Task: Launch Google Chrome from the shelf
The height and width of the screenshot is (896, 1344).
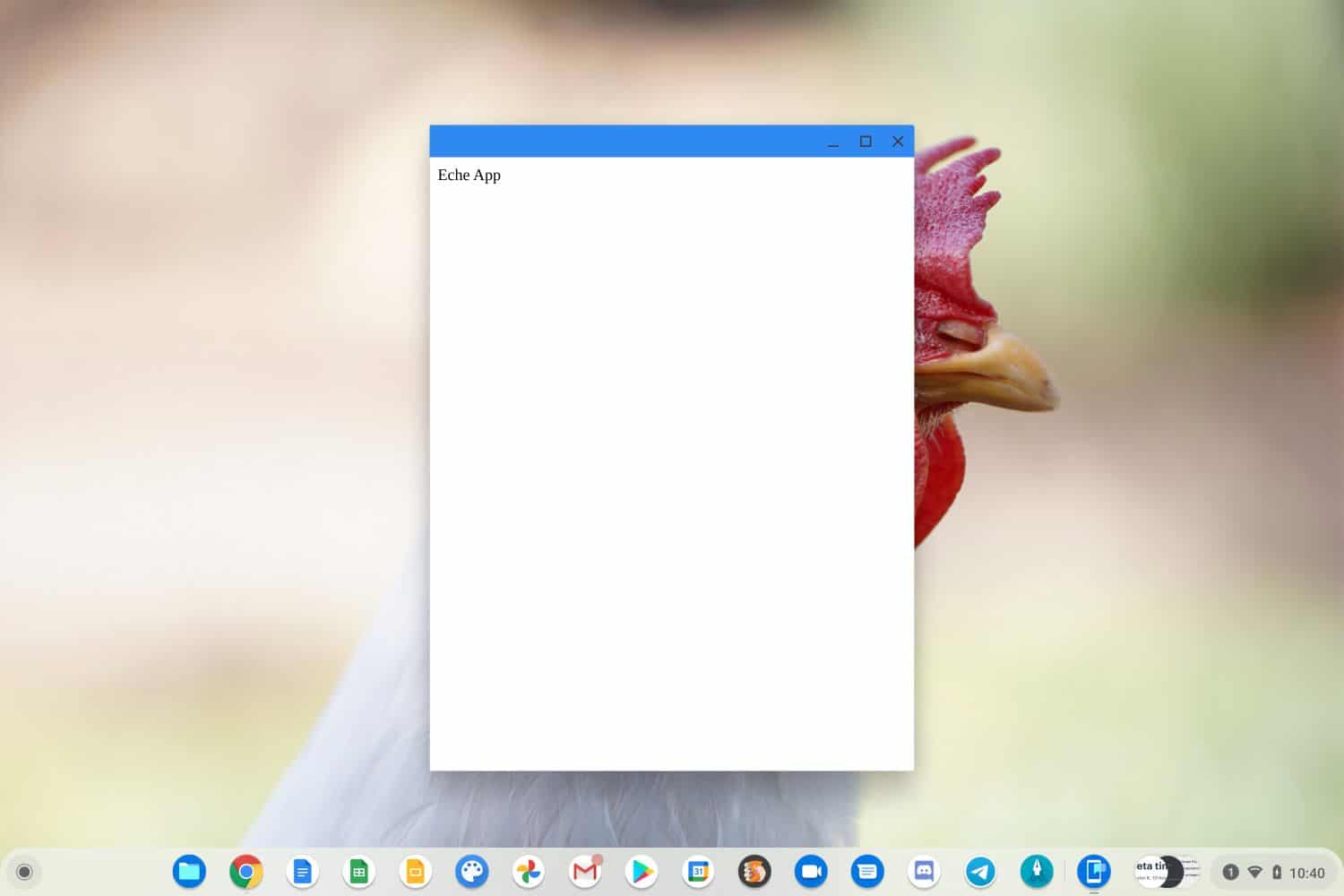Action: pyautogui.click(x=246, y=871)
